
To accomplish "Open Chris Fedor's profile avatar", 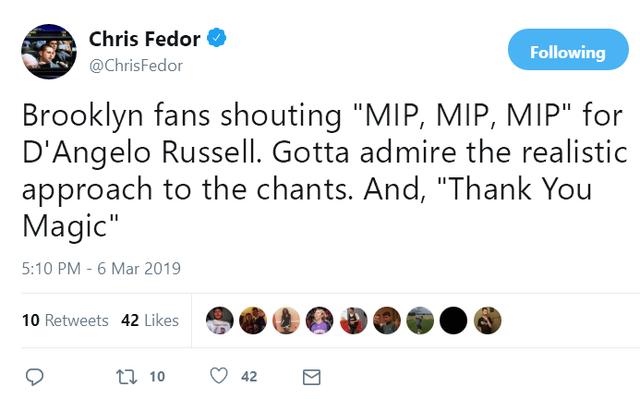I will pyautogui.click(x=49, y=51).
